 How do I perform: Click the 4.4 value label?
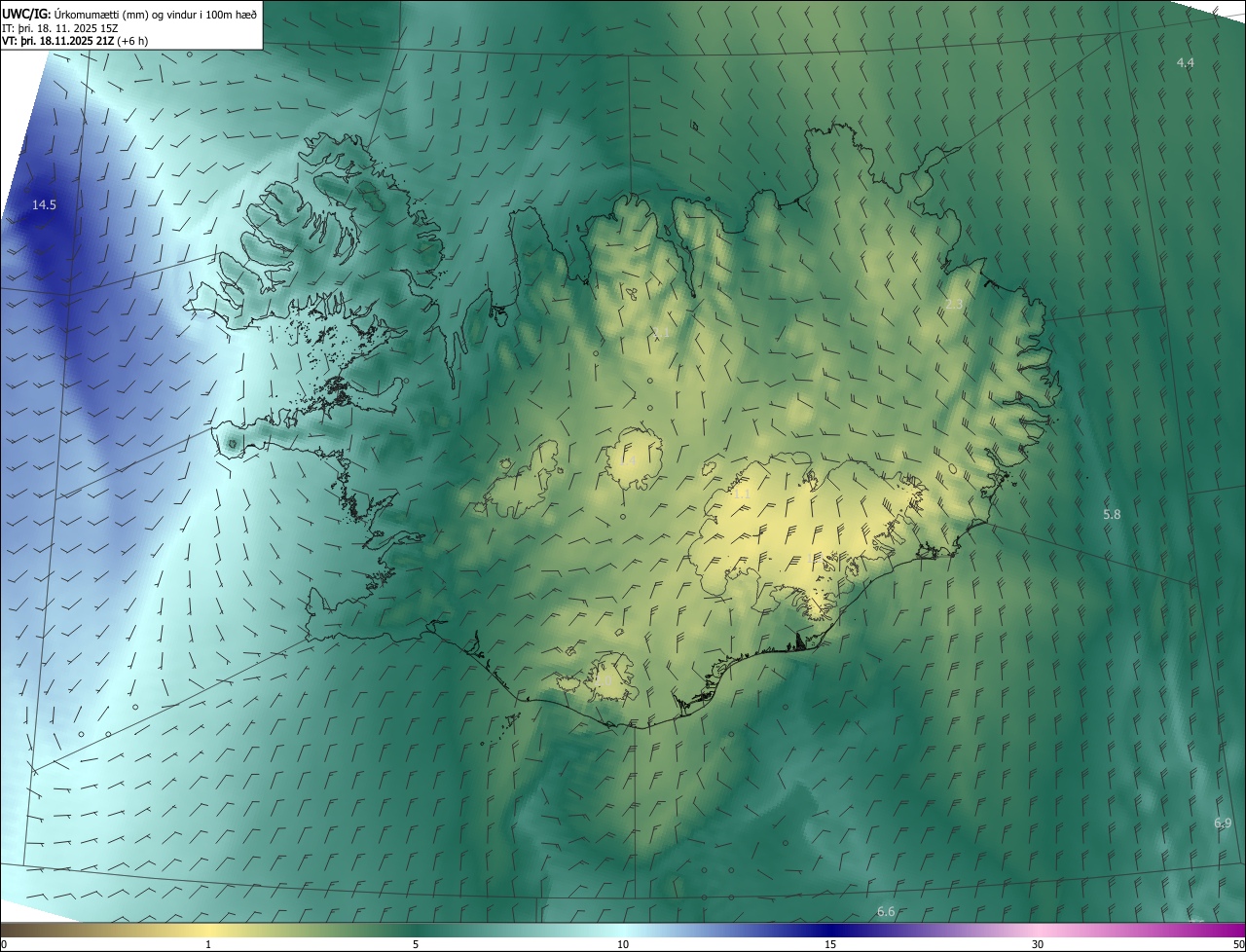1185,62
